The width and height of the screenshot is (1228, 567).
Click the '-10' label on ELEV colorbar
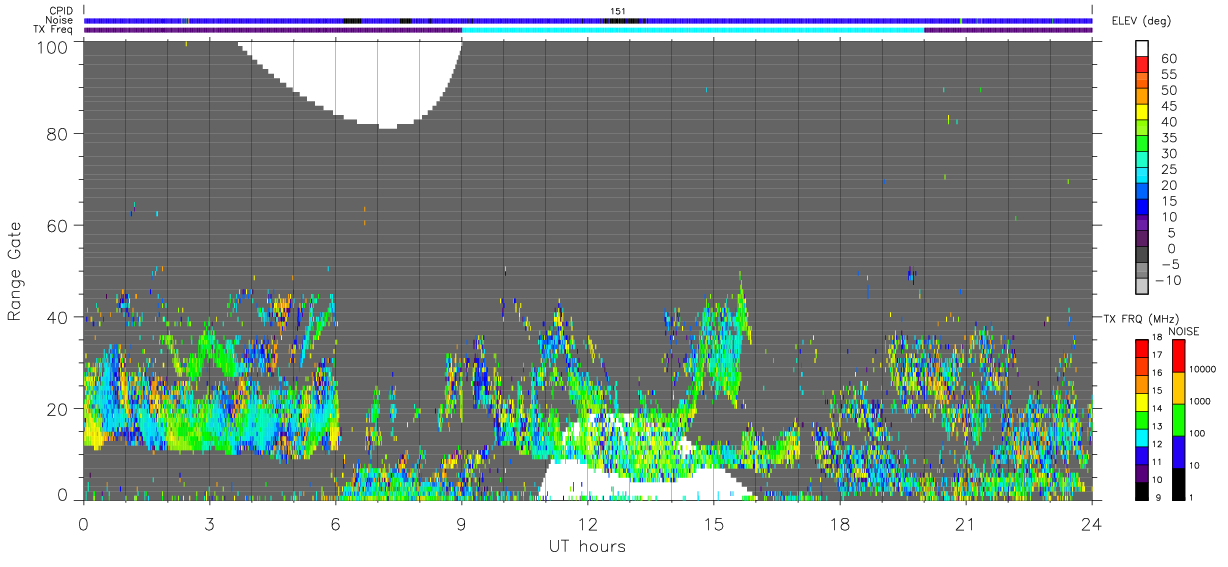tap(1170, 279)
